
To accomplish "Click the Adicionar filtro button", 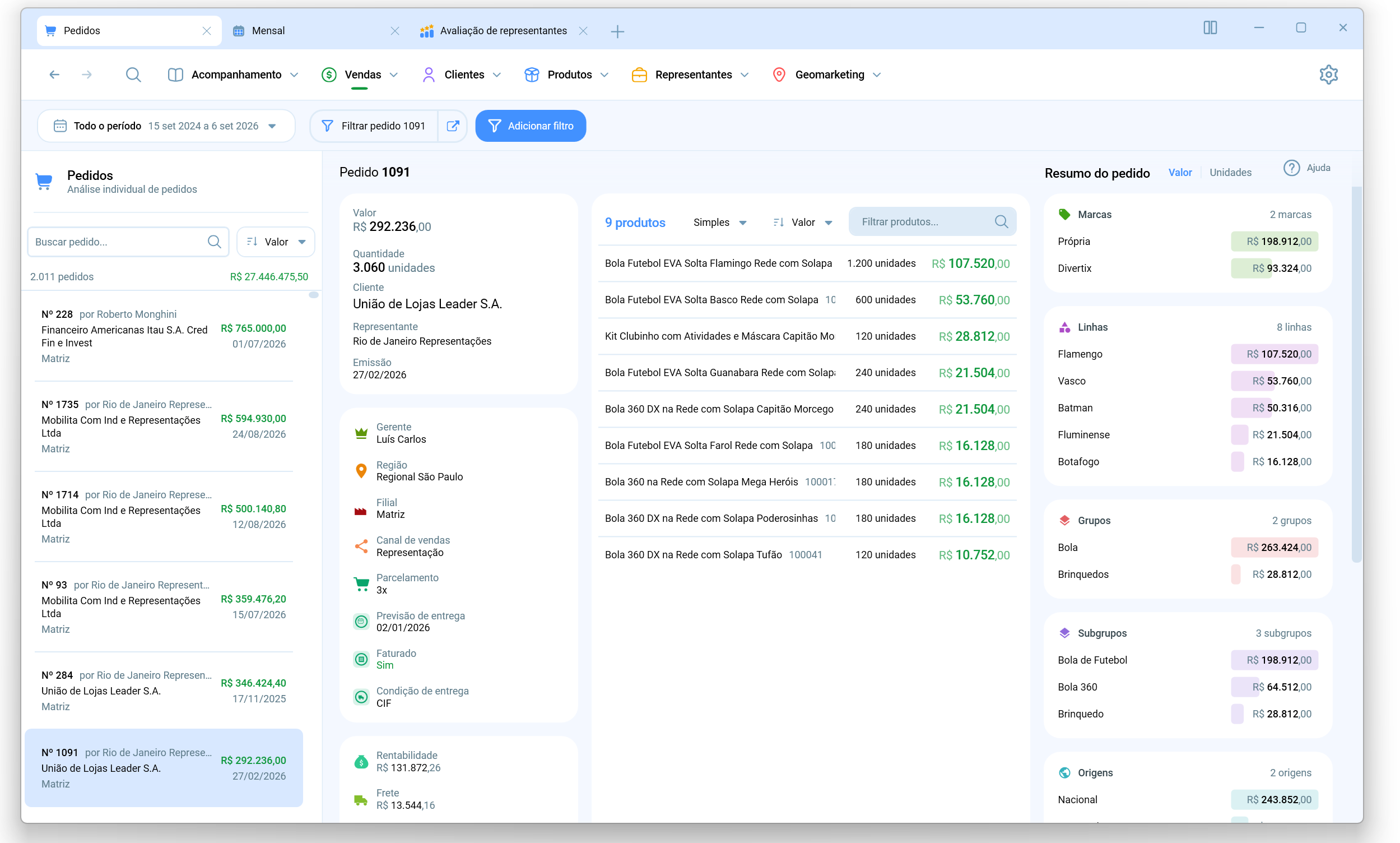I will point(530,126).
